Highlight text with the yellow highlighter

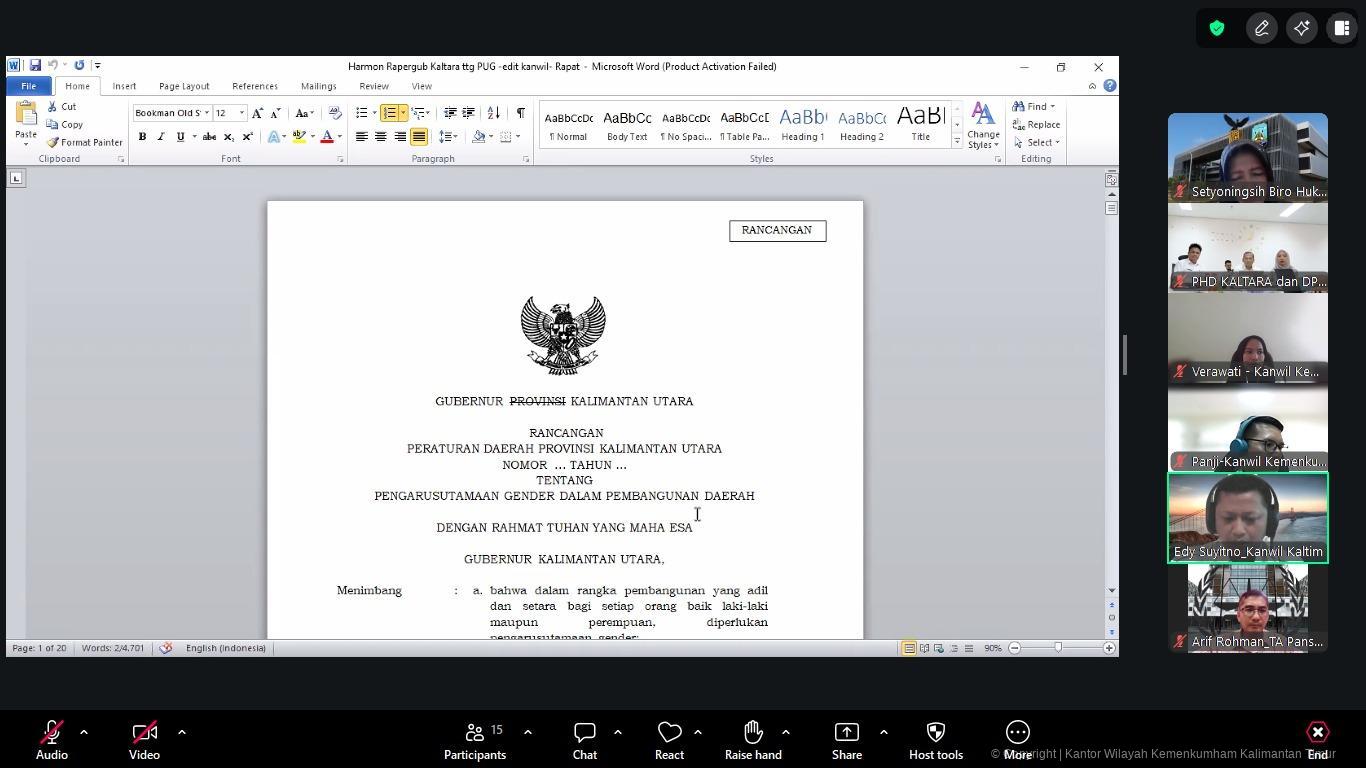click(x=298, y=136)
